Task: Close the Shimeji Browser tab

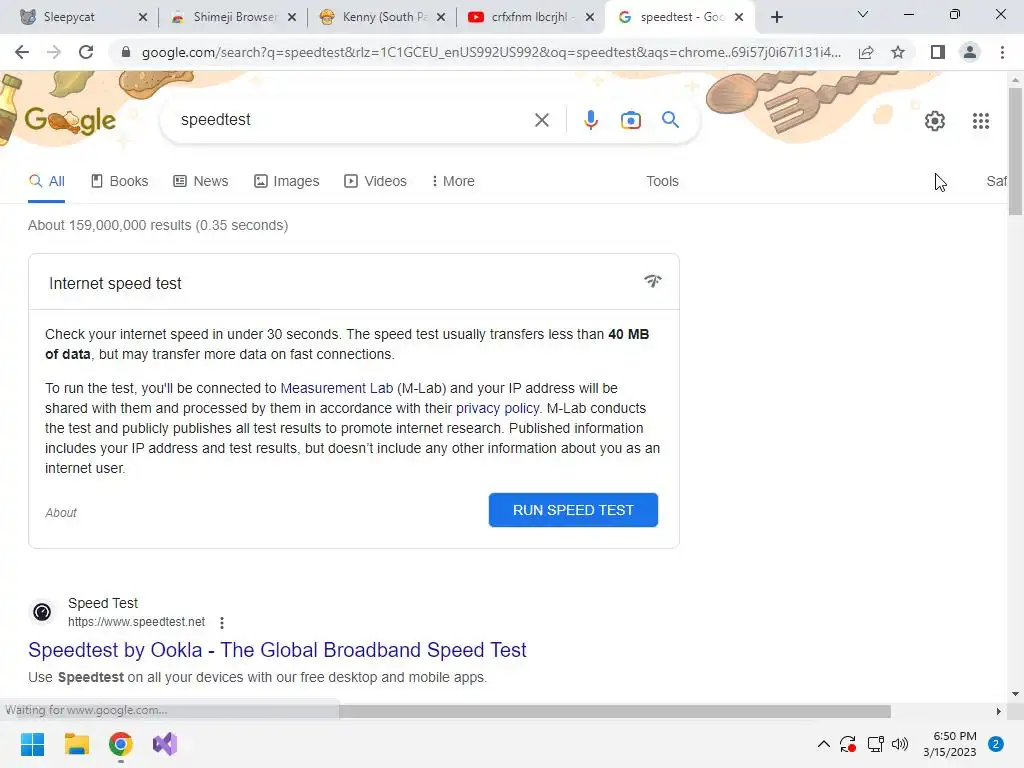Action: click(x=292, y=17)
